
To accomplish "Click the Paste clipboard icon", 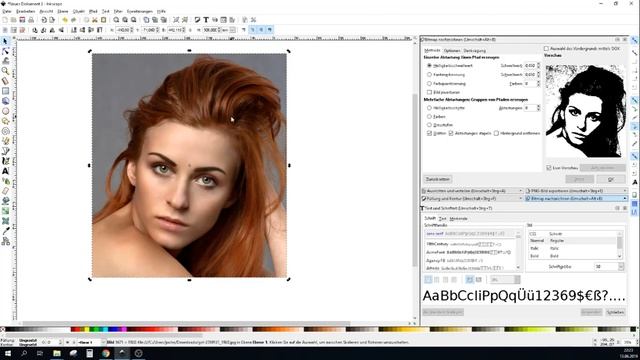I will pyautogui.click(x=104, y=20).
